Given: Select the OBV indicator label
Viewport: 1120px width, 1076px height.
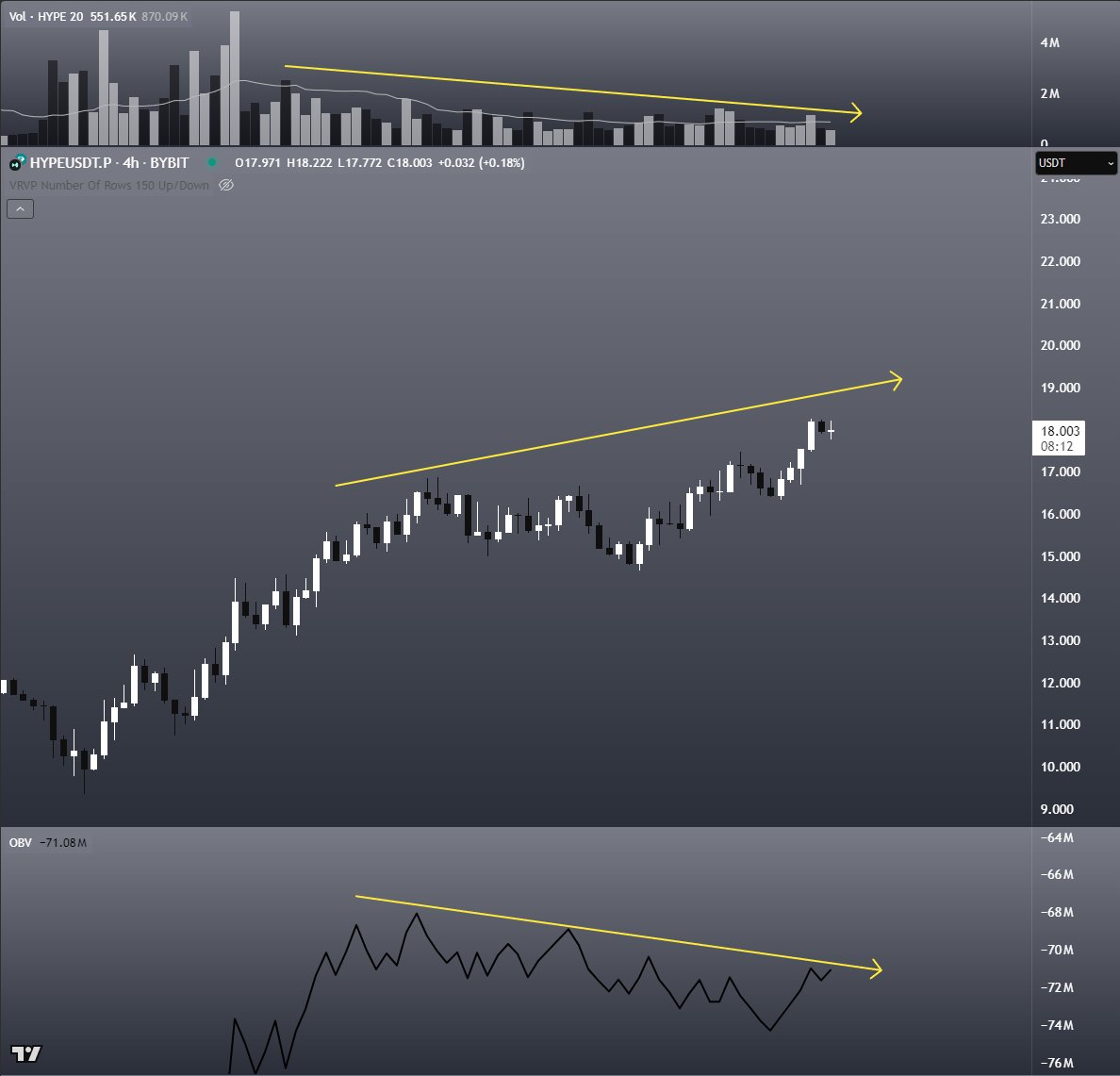Looking at the screenshot, I should tap(20, 842).
